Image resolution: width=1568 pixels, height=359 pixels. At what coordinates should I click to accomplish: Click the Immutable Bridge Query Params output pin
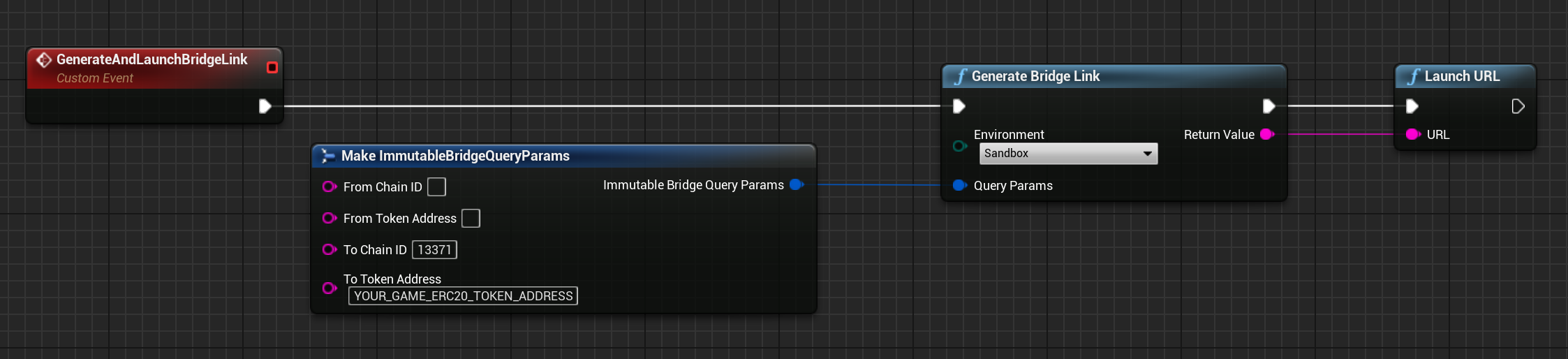(x=797, y=184)
